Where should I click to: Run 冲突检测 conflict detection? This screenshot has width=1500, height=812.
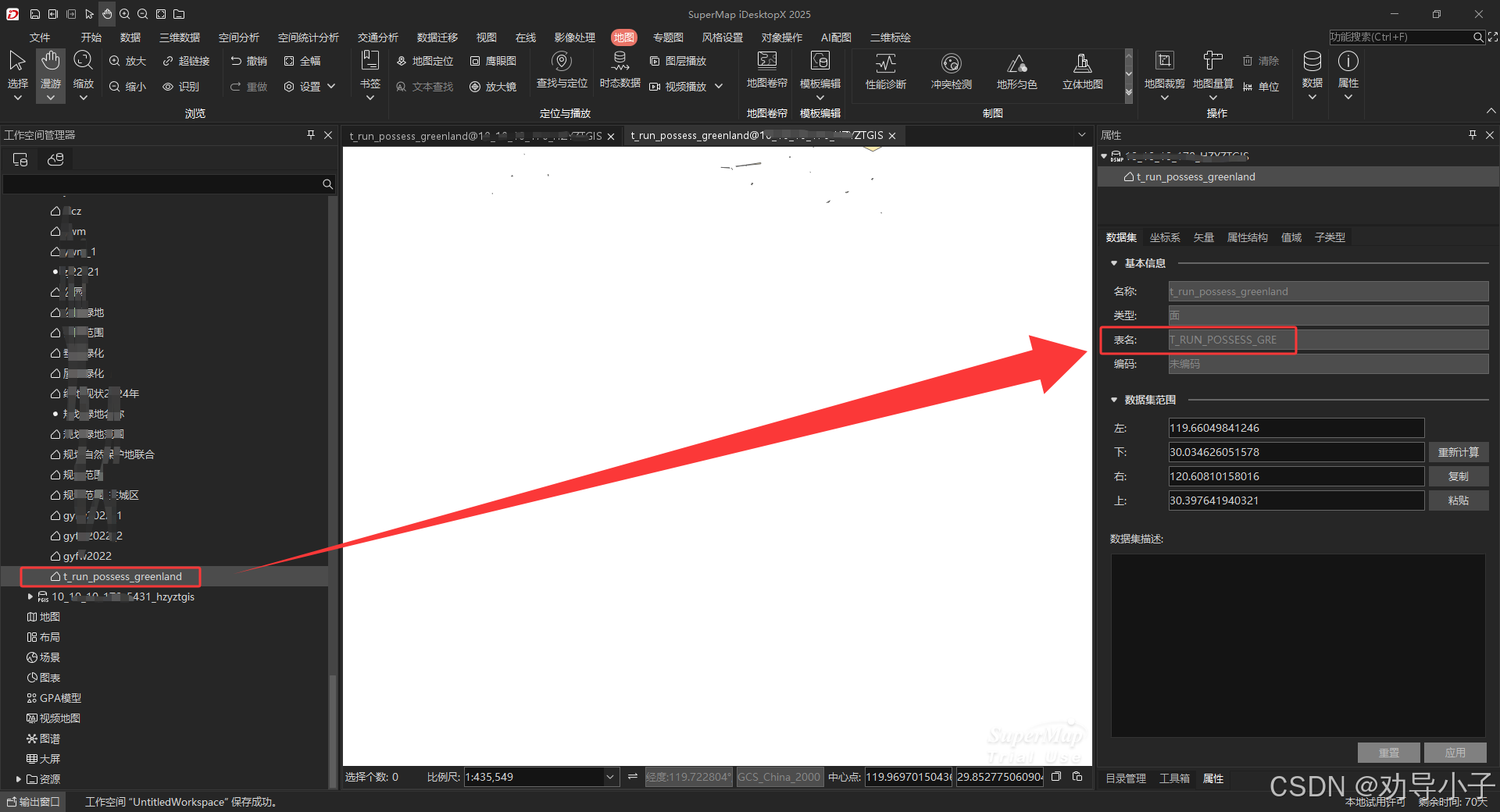(x=952, y=72)
